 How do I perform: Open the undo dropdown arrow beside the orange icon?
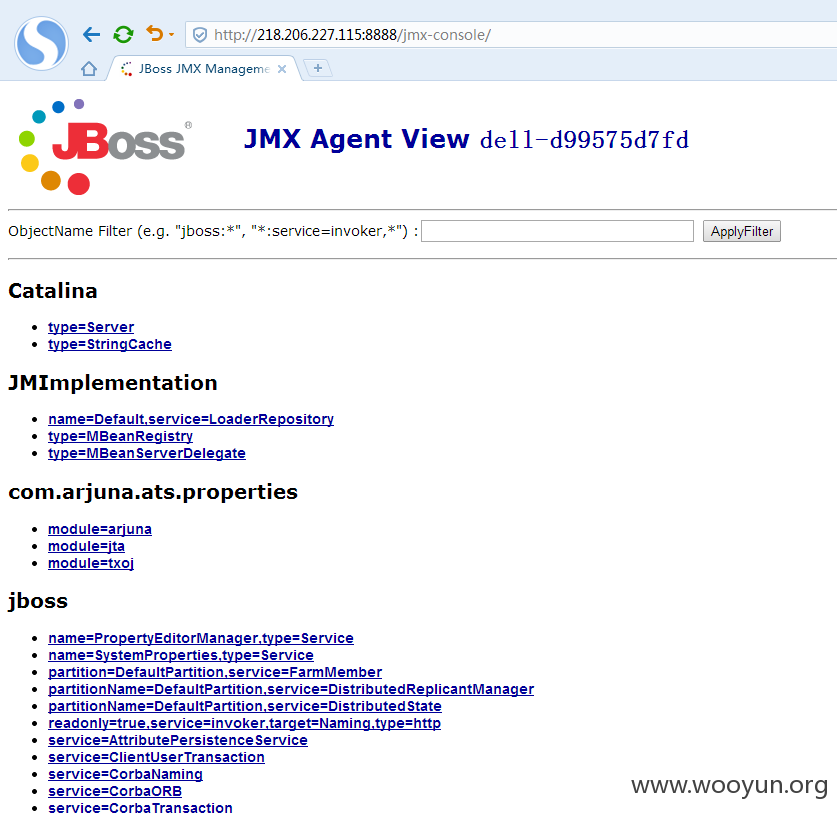tap(171, 35)
